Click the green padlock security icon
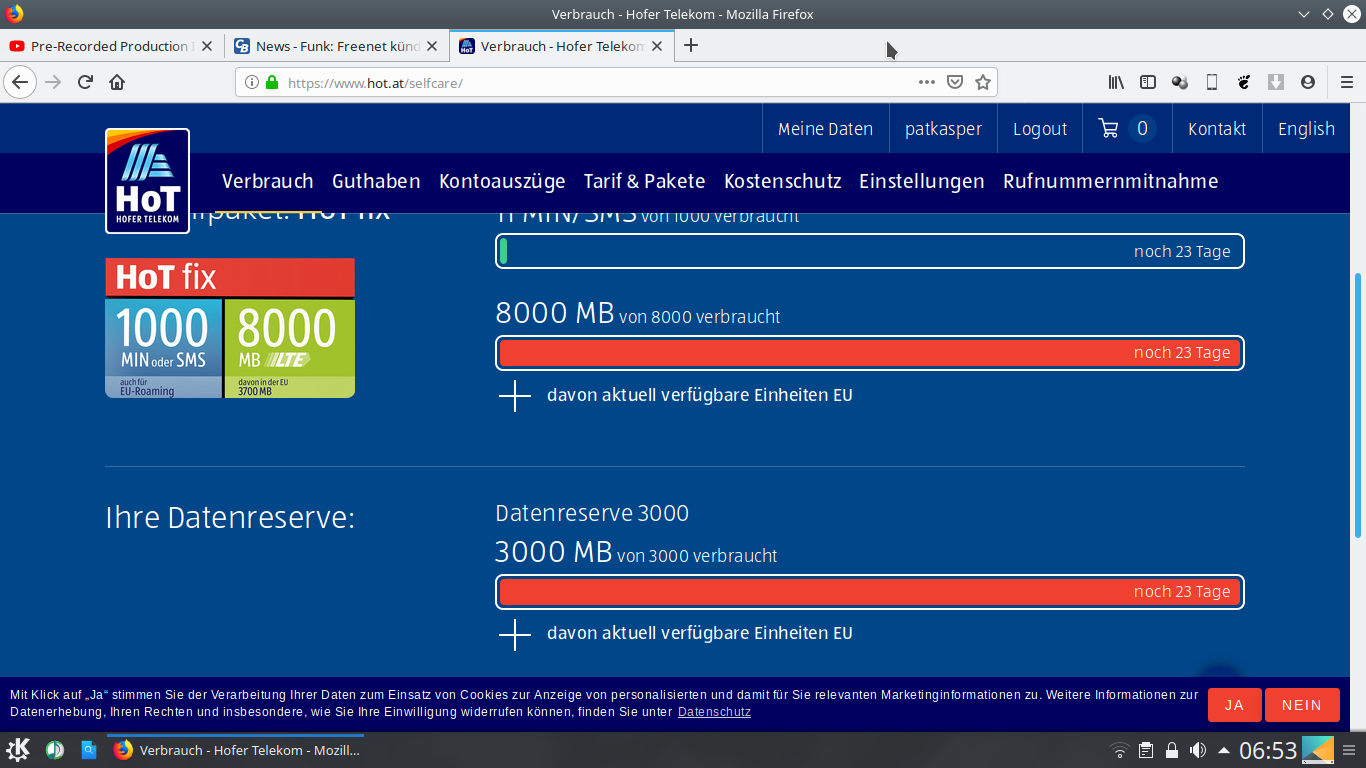The image size is (1366, 768). (x=271, y=82)
